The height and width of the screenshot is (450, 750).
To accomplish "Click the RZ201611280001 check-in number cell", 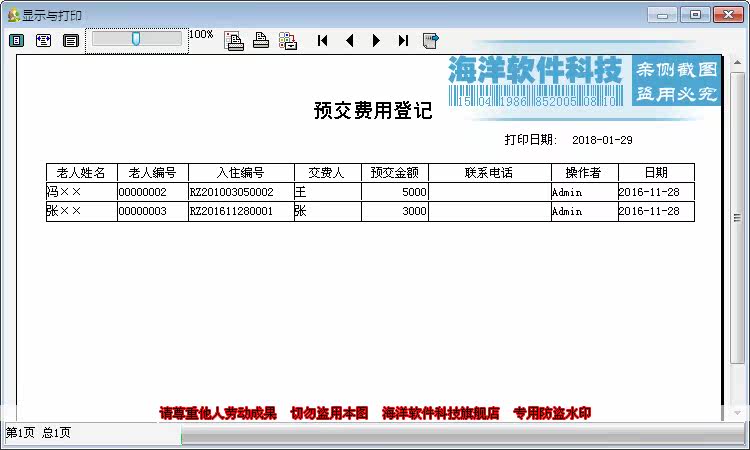I will coord(242,211).
